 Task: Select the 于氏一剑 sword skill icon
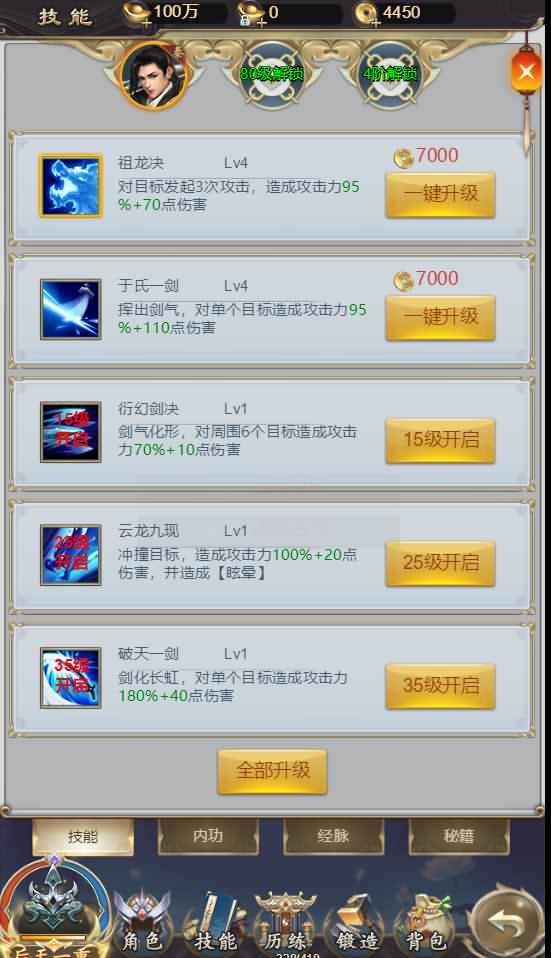coord(71,309)
